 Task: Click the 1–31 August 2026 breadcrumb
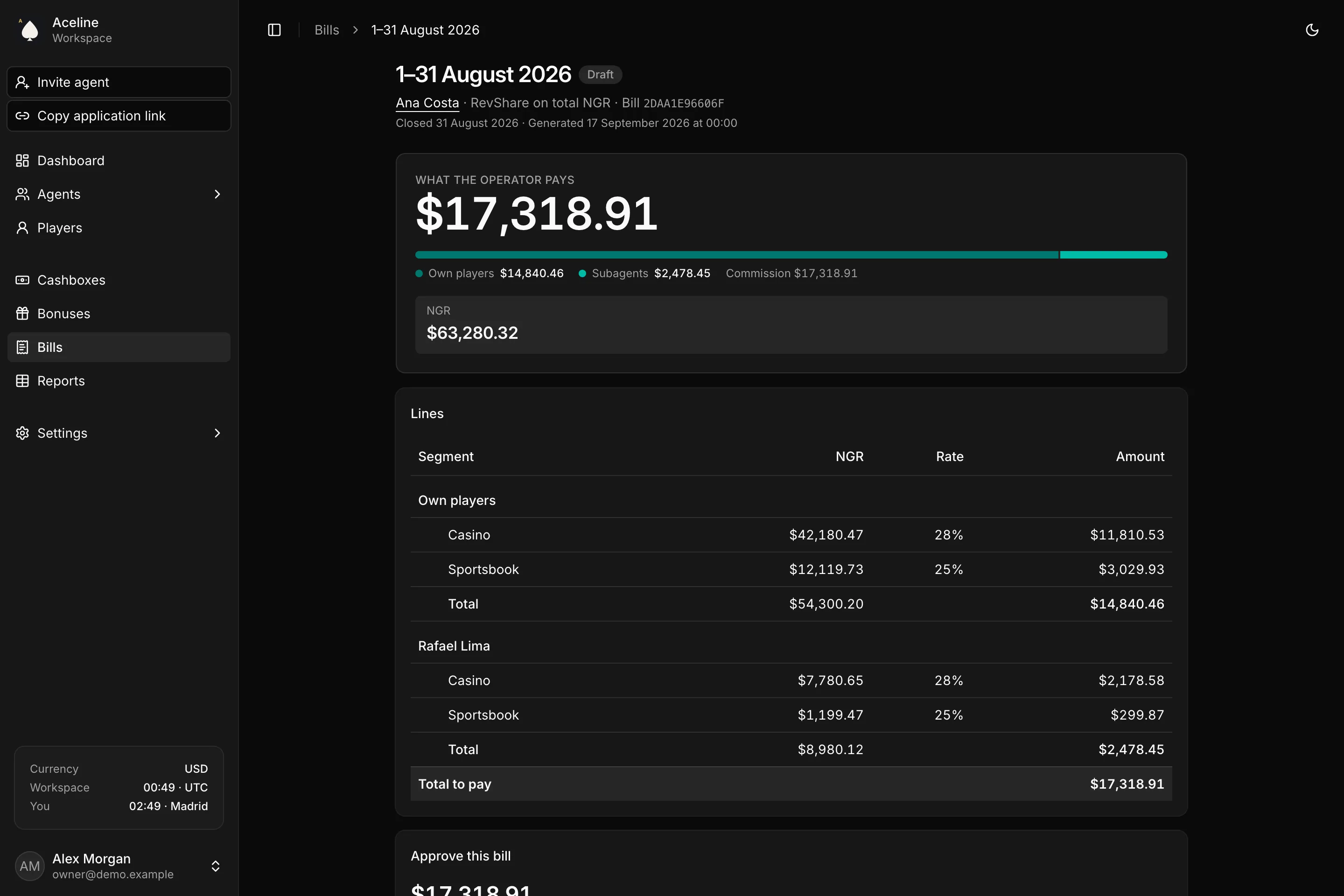425,30
